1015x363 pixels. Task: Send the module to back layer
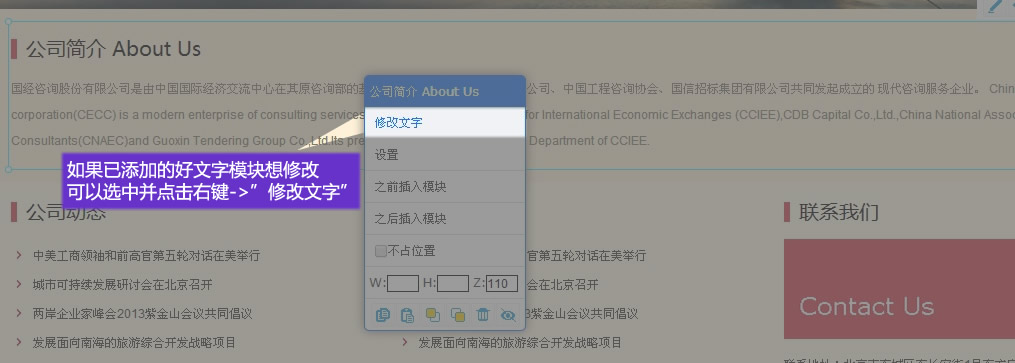coord(458,315)
